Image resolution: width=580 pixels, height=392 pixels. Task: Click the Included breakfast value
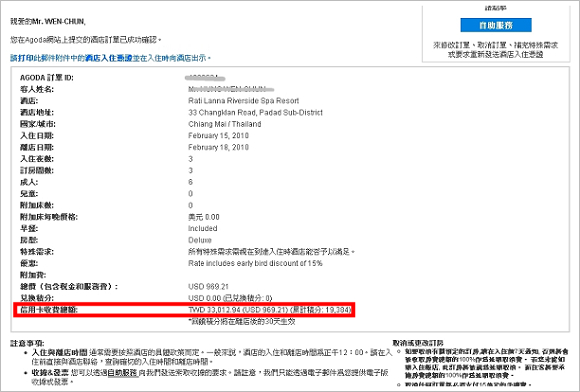[202, 228]
